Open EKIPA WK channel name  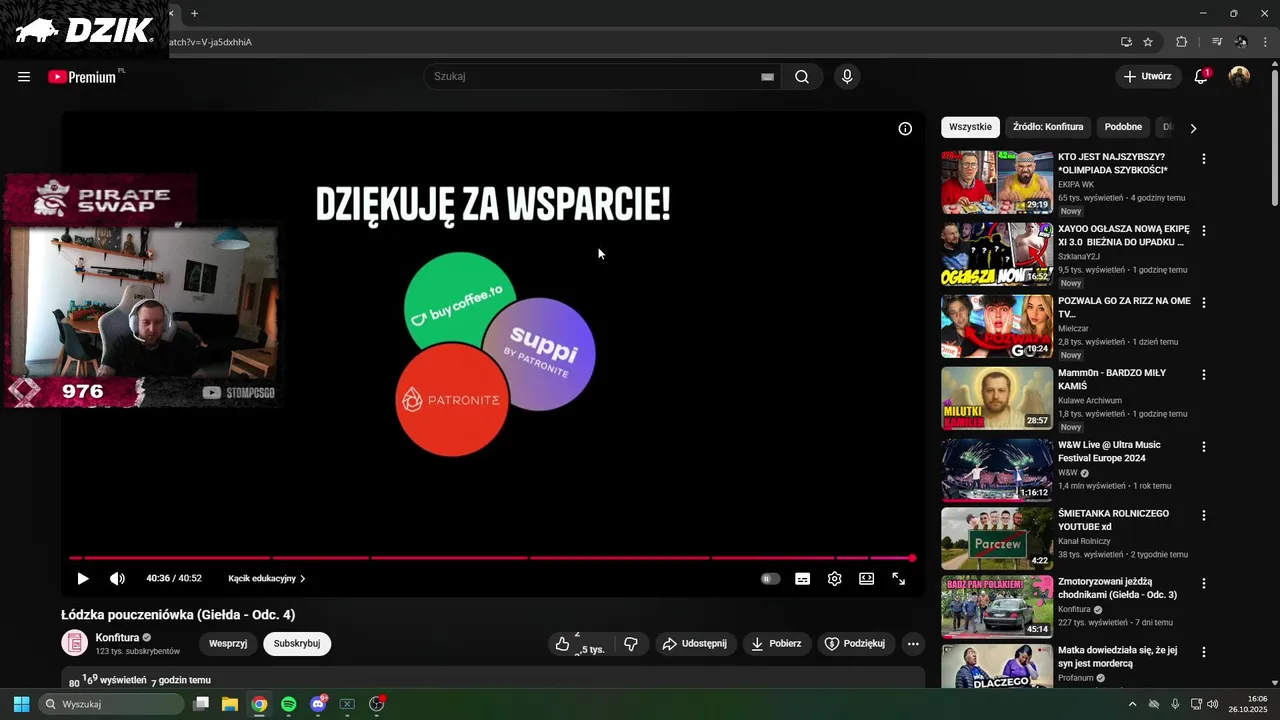click(1076, 185)
